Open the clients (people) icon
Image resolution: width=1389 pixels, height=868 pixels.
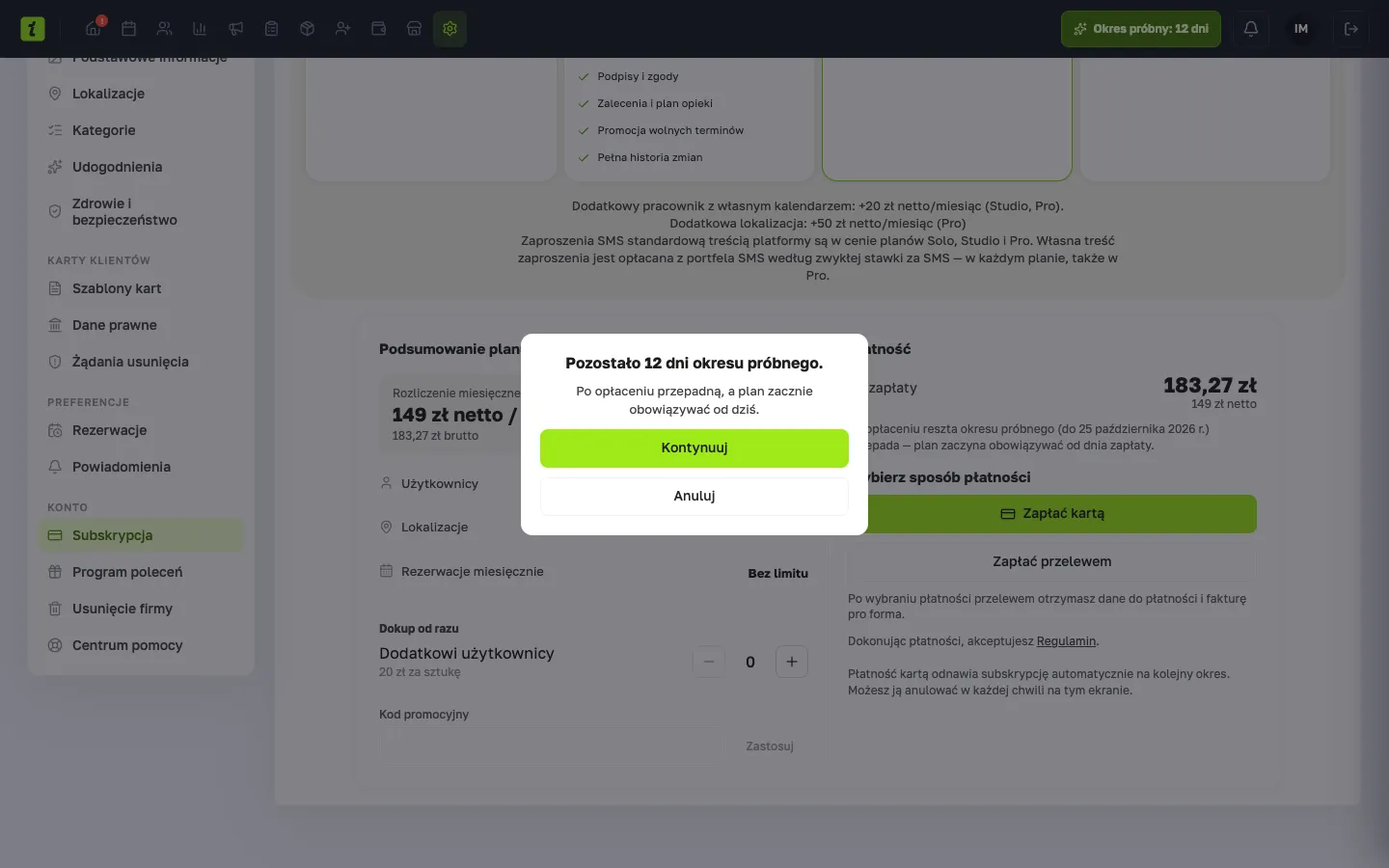click(165, 29)
